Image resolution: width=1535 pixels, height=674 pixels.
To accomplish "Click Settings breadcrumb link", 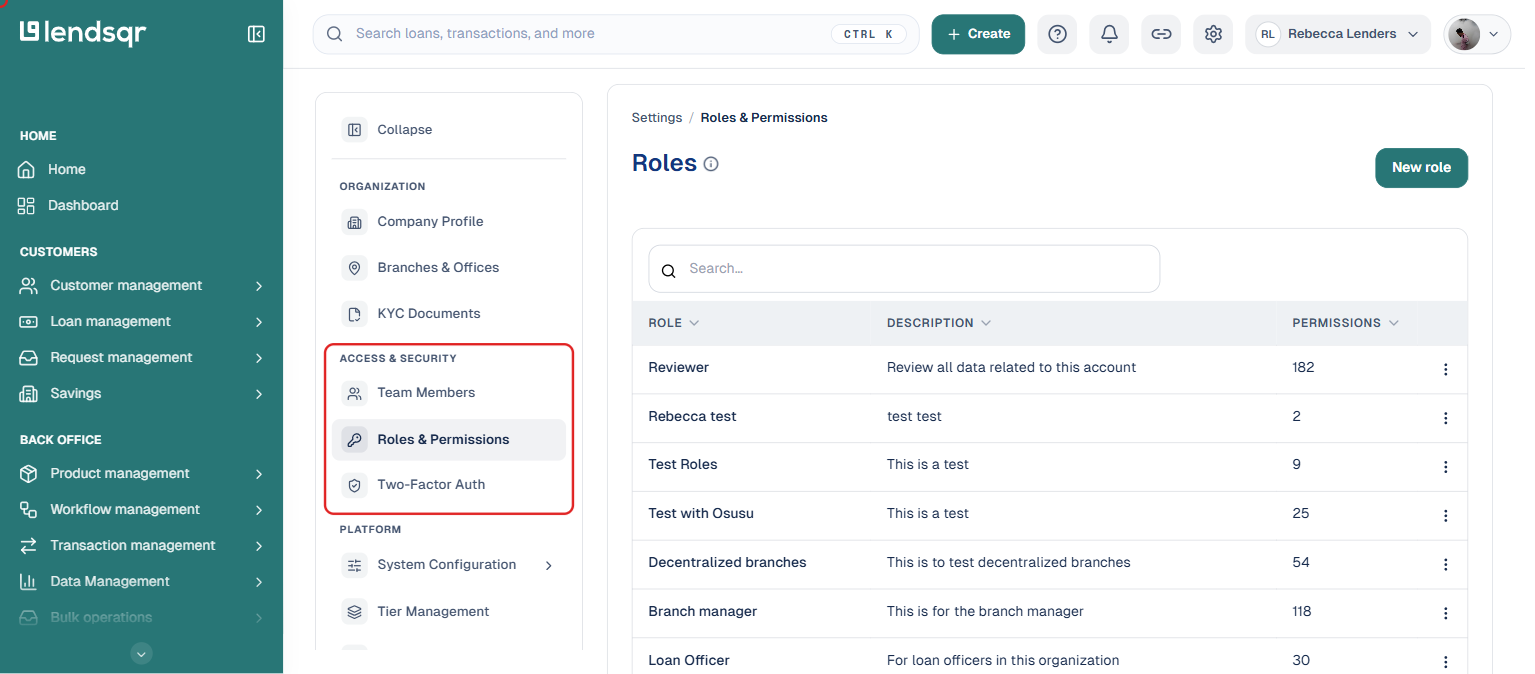I will (657, 118).
